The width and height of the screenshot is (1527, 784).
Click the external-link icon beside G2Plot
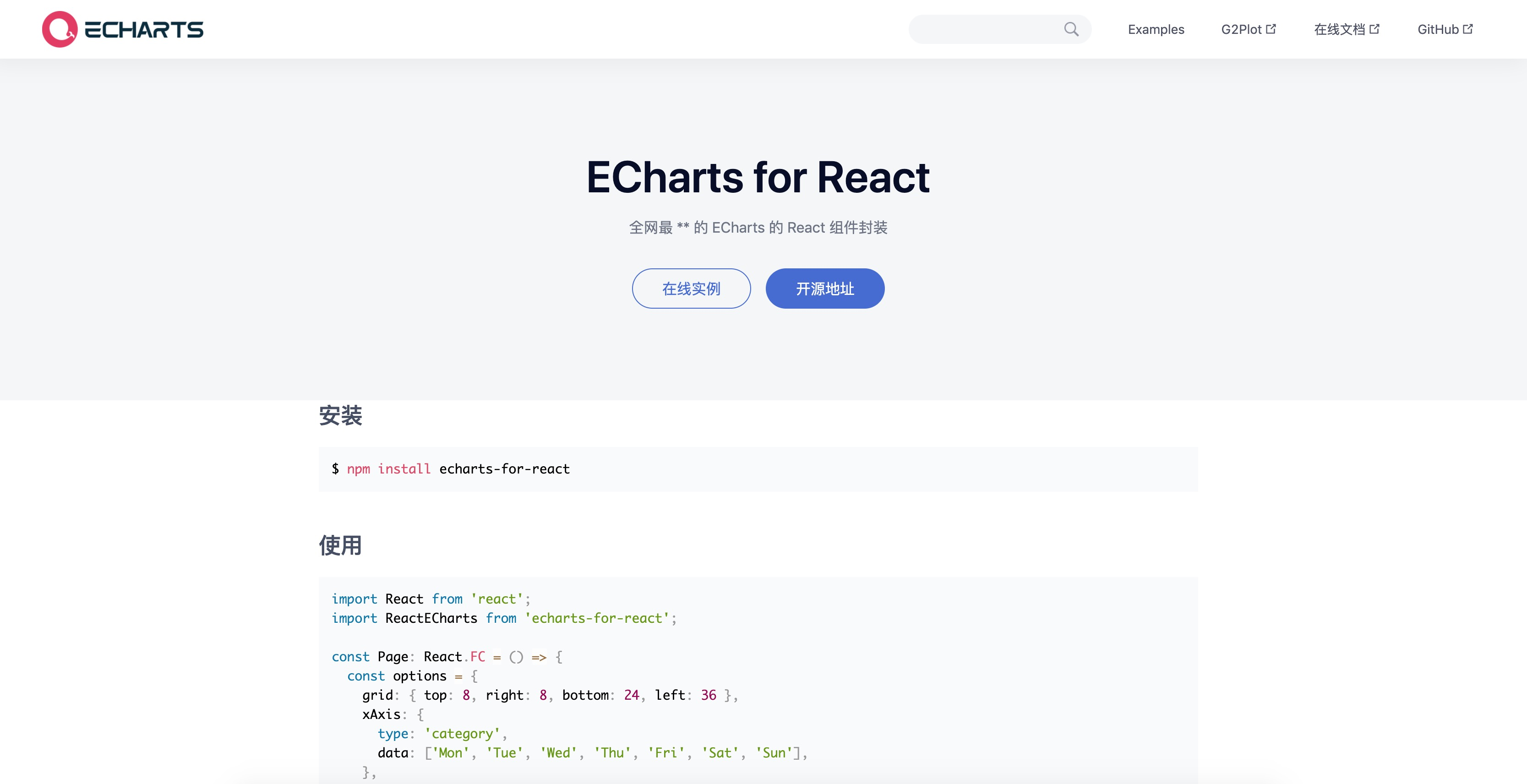coord(1271,28)
